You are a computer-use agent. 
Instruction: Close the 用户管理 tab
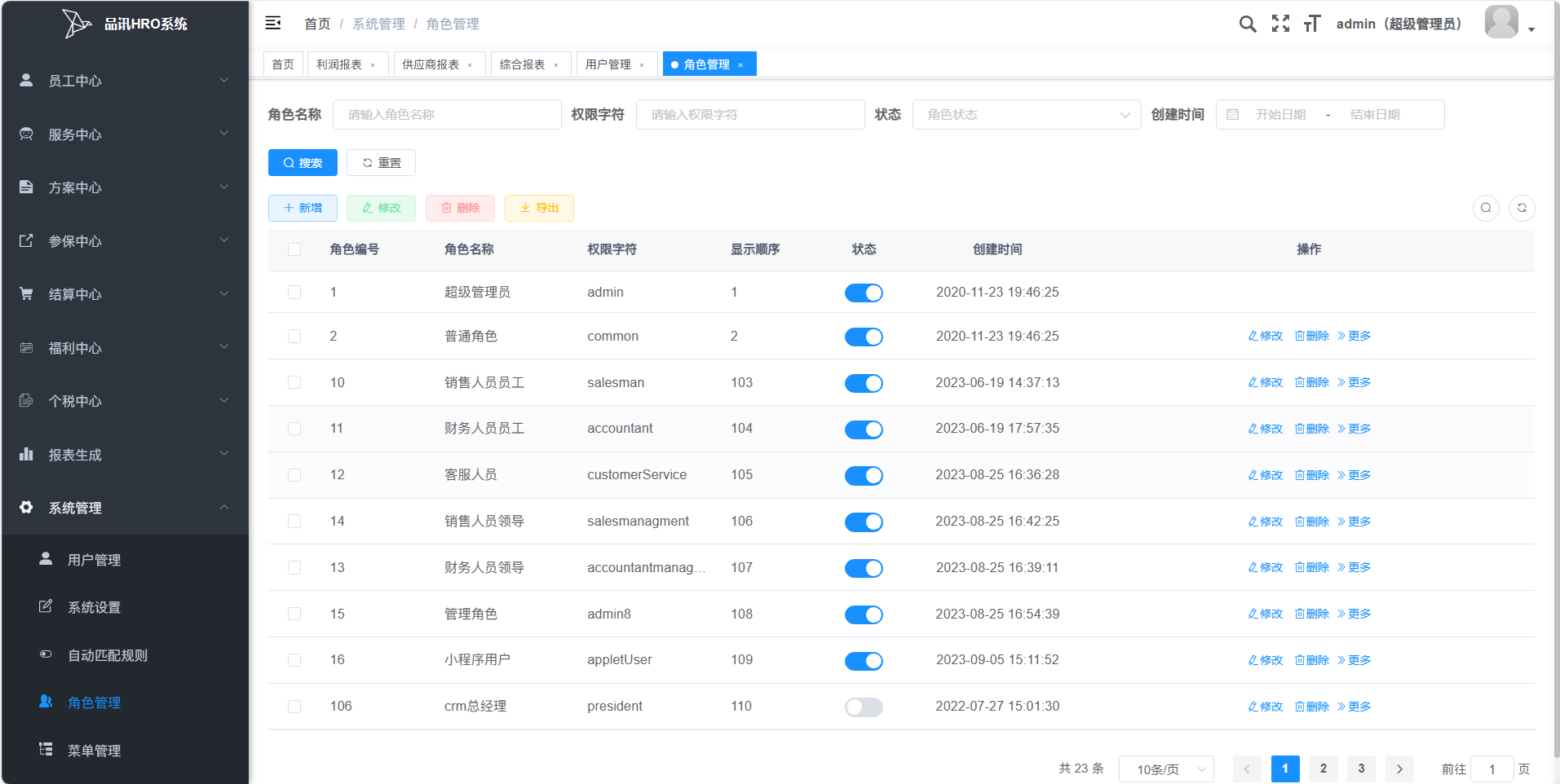[x=642, y=65]
